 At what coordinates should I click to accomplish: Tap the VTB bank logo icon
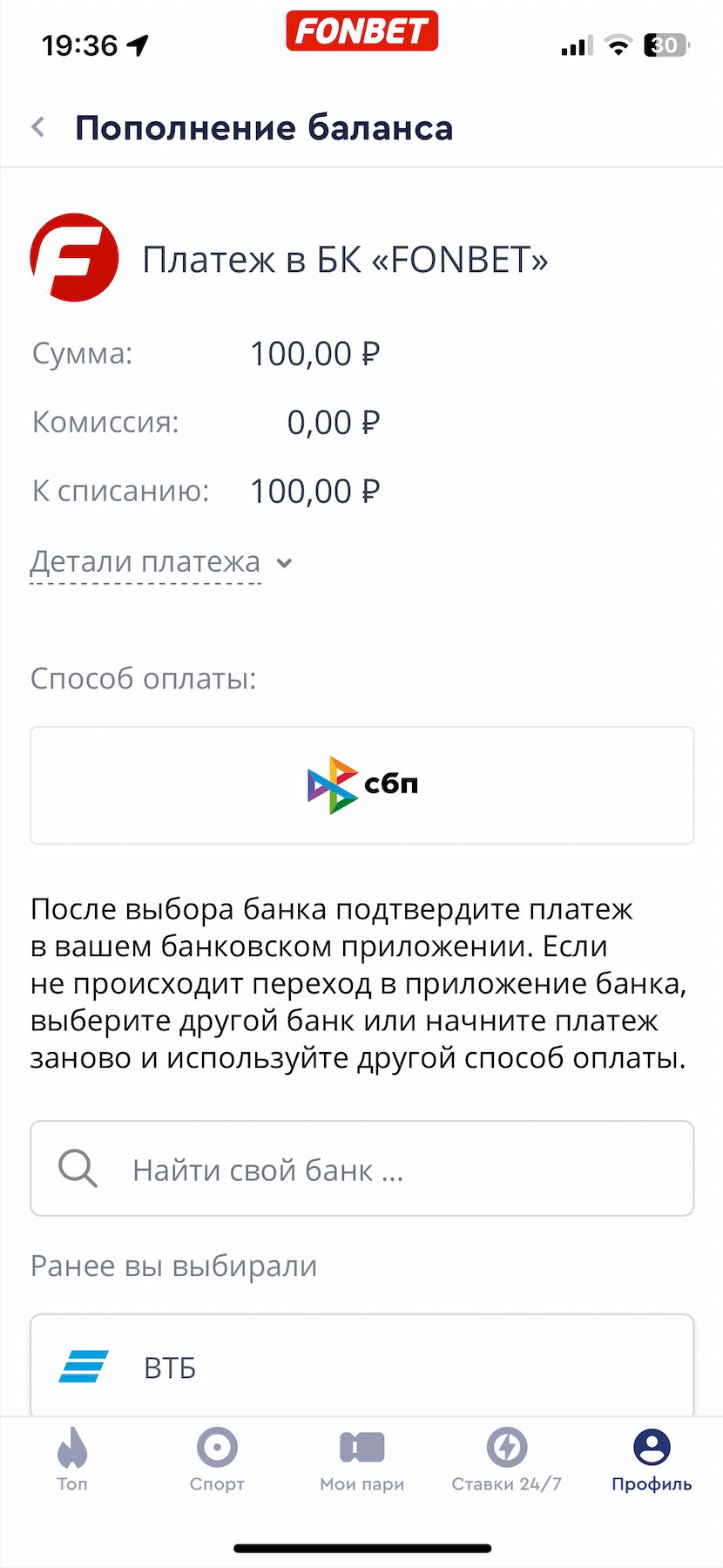point(84,1367)
